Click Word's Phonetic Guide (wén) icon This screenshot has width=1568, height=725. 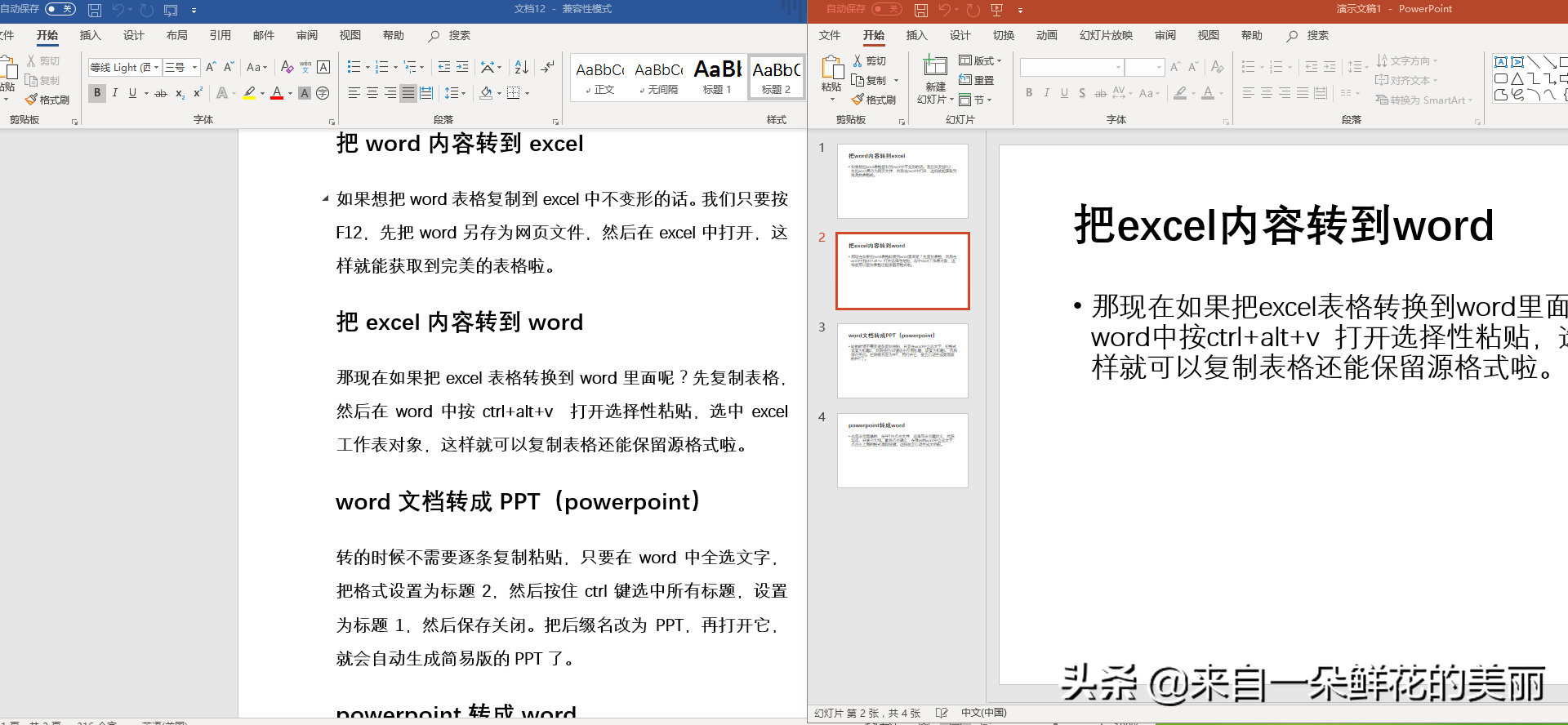pos(305,67)
